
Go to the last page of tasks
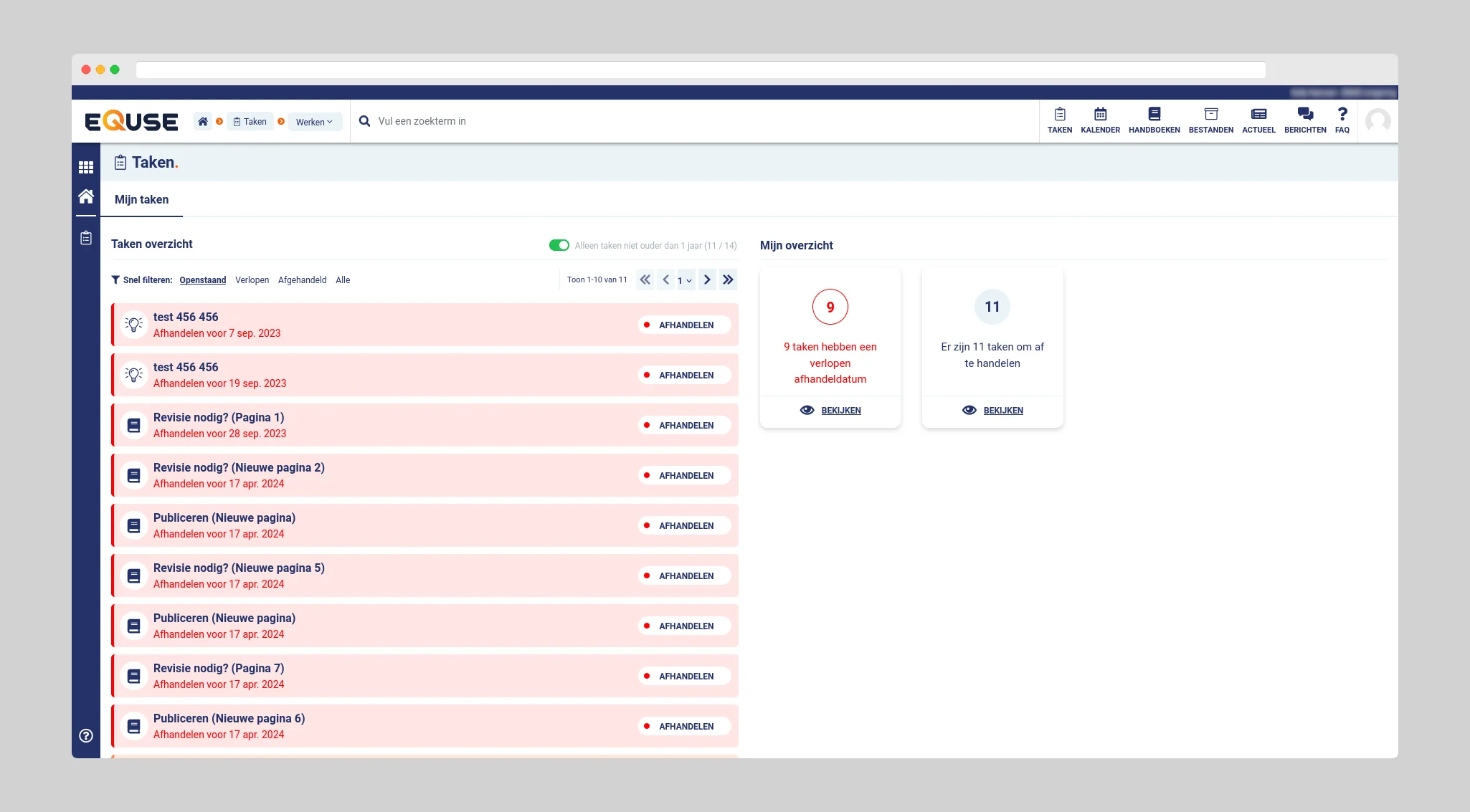(x=728, y=280)
